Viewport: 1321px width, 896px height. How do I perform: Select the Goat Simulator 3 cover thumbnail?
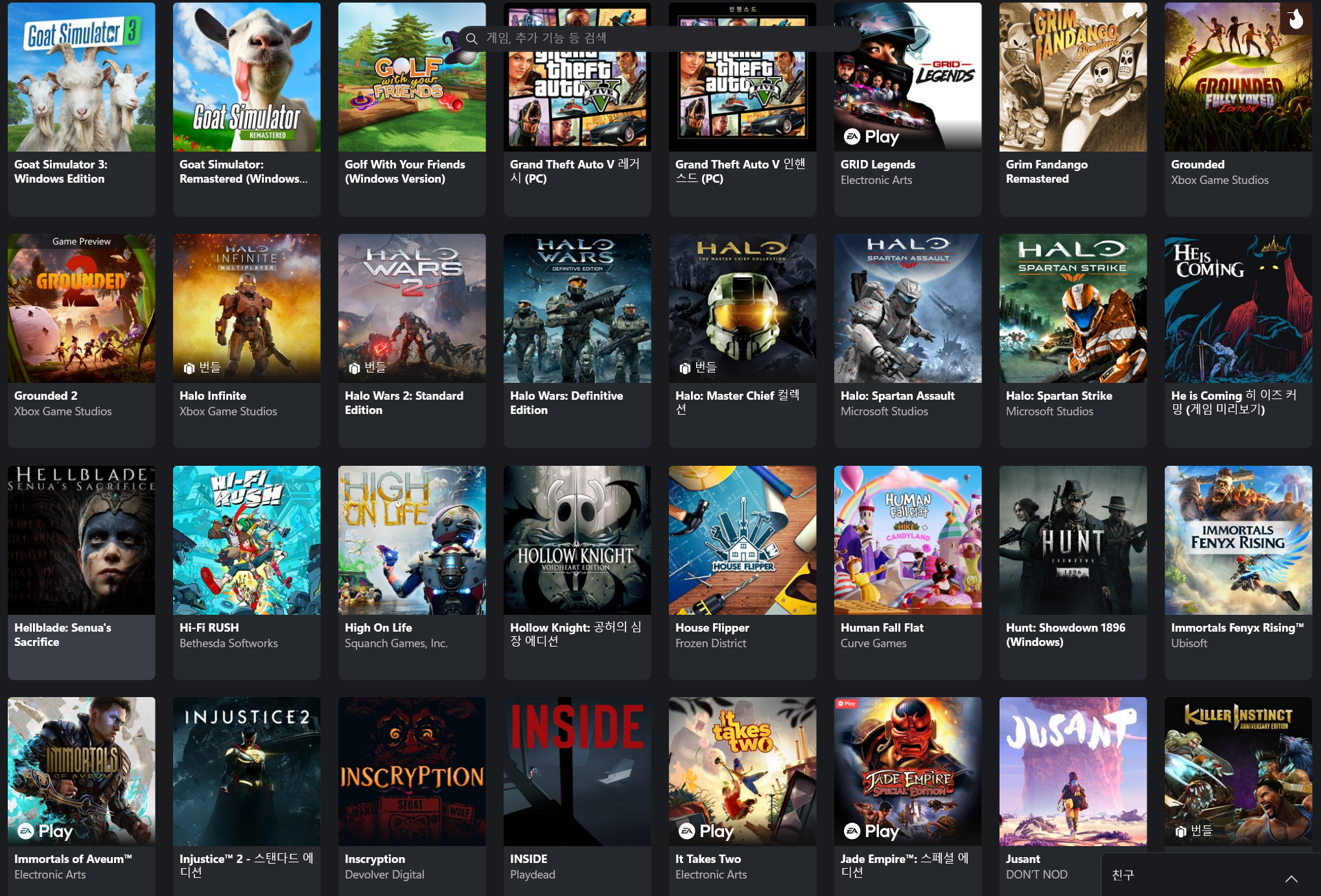[81, 78]
